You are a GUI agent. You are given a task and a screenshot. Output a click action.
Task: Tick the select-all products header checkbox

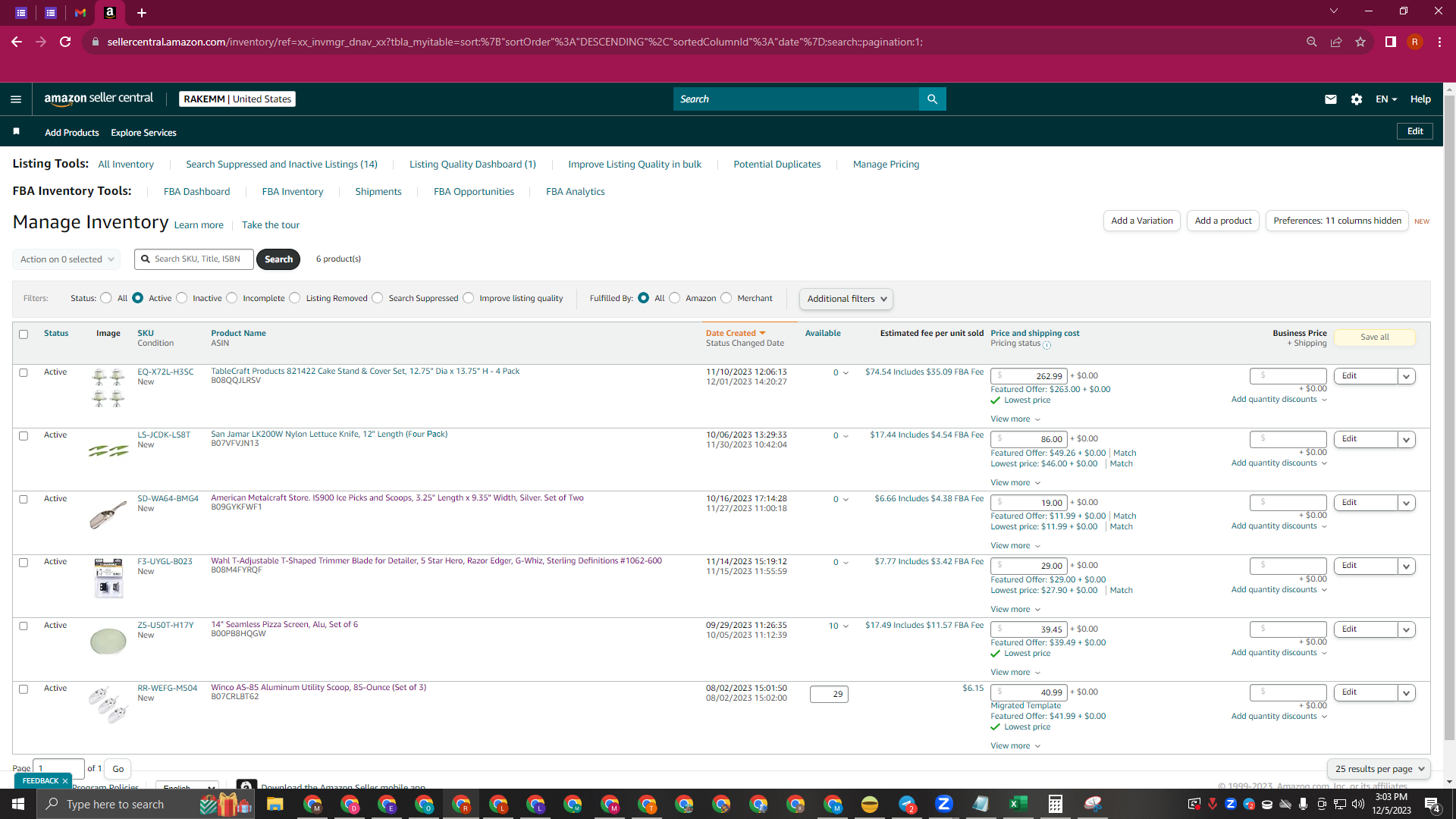tap(24, 334)
